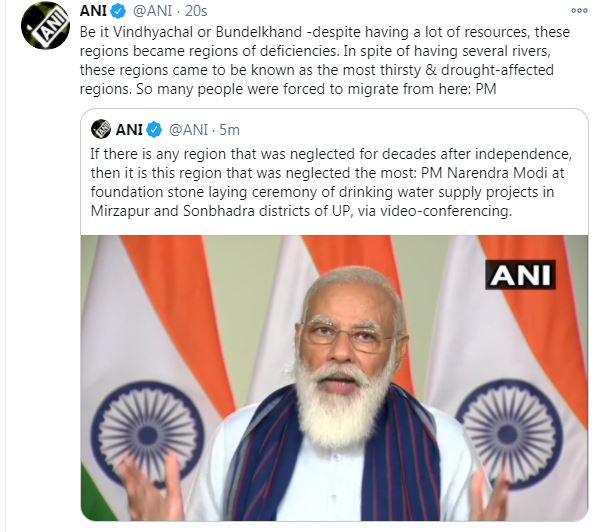Click the blue verified badge beside ANI
The image size is (601, 532).
point(118,11)
